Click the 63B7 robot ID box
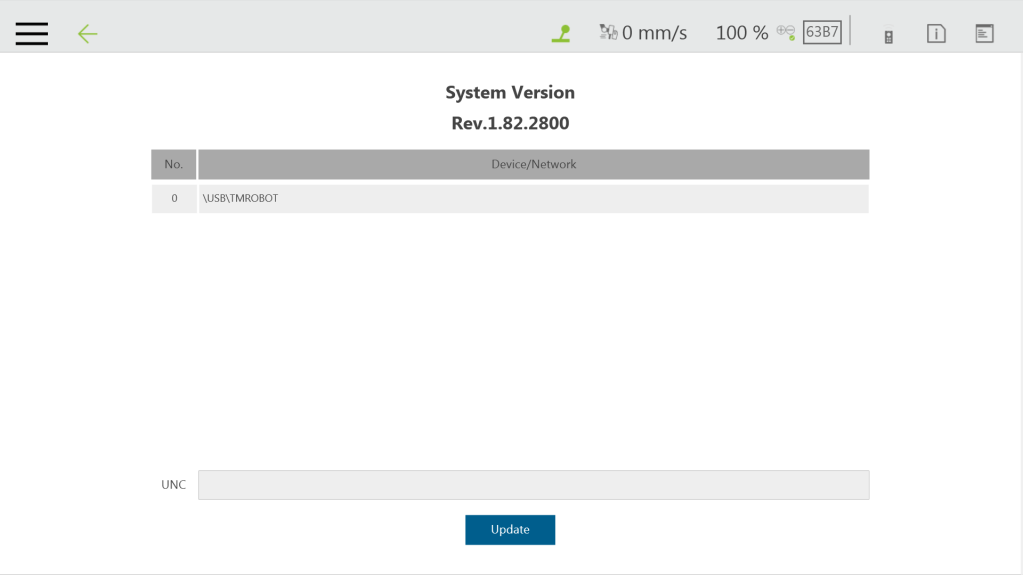1023x575 pixels. click(x=822, y=32)
